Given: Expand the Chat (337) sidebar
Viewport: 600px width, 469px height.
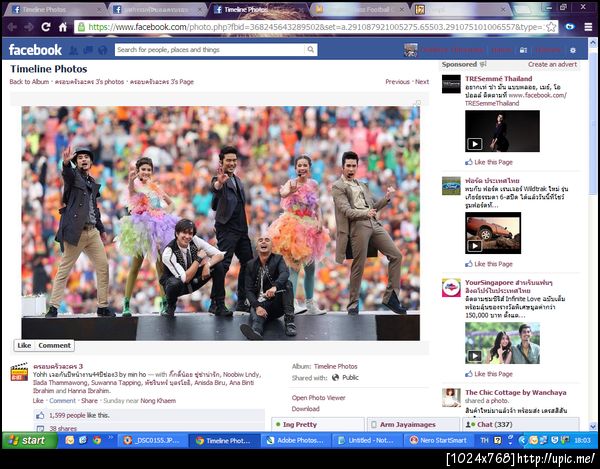Looking at the screenshot, I should coord(521,425).
